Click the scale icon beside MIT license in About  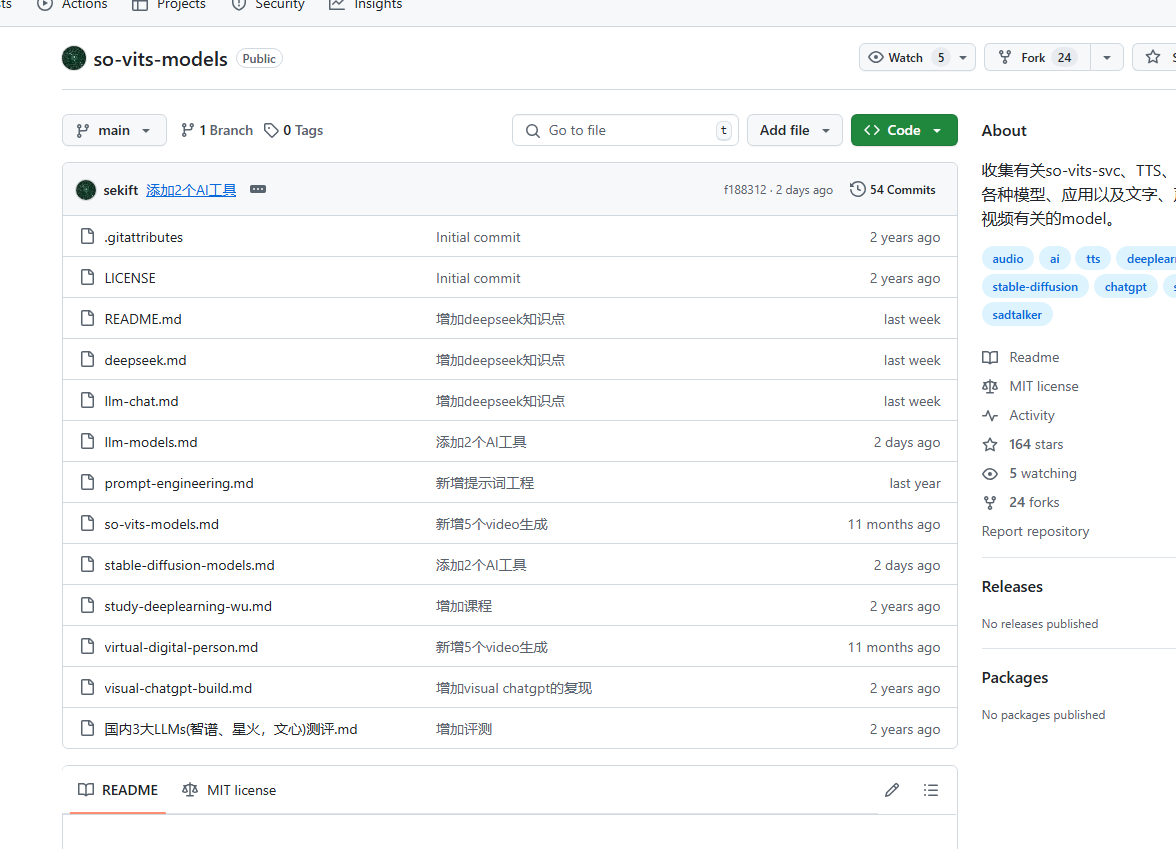point(990,386)
